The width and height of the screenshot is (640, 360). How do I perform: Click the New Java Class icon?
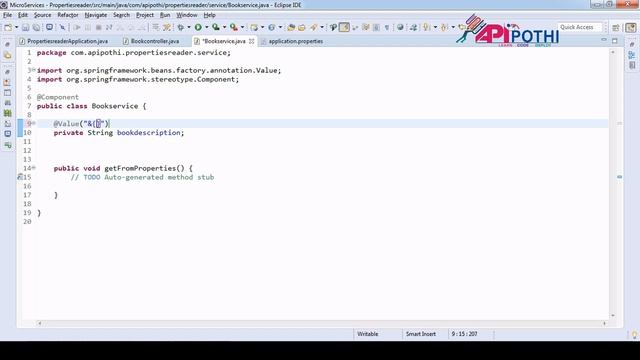[x=271, y=27]
